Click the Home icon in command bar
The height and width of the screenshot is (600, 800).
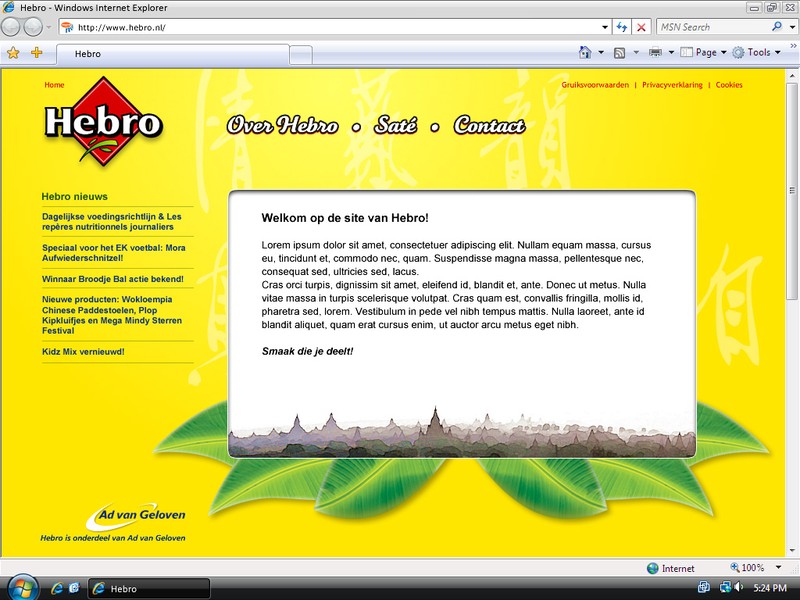coord(585,52)
